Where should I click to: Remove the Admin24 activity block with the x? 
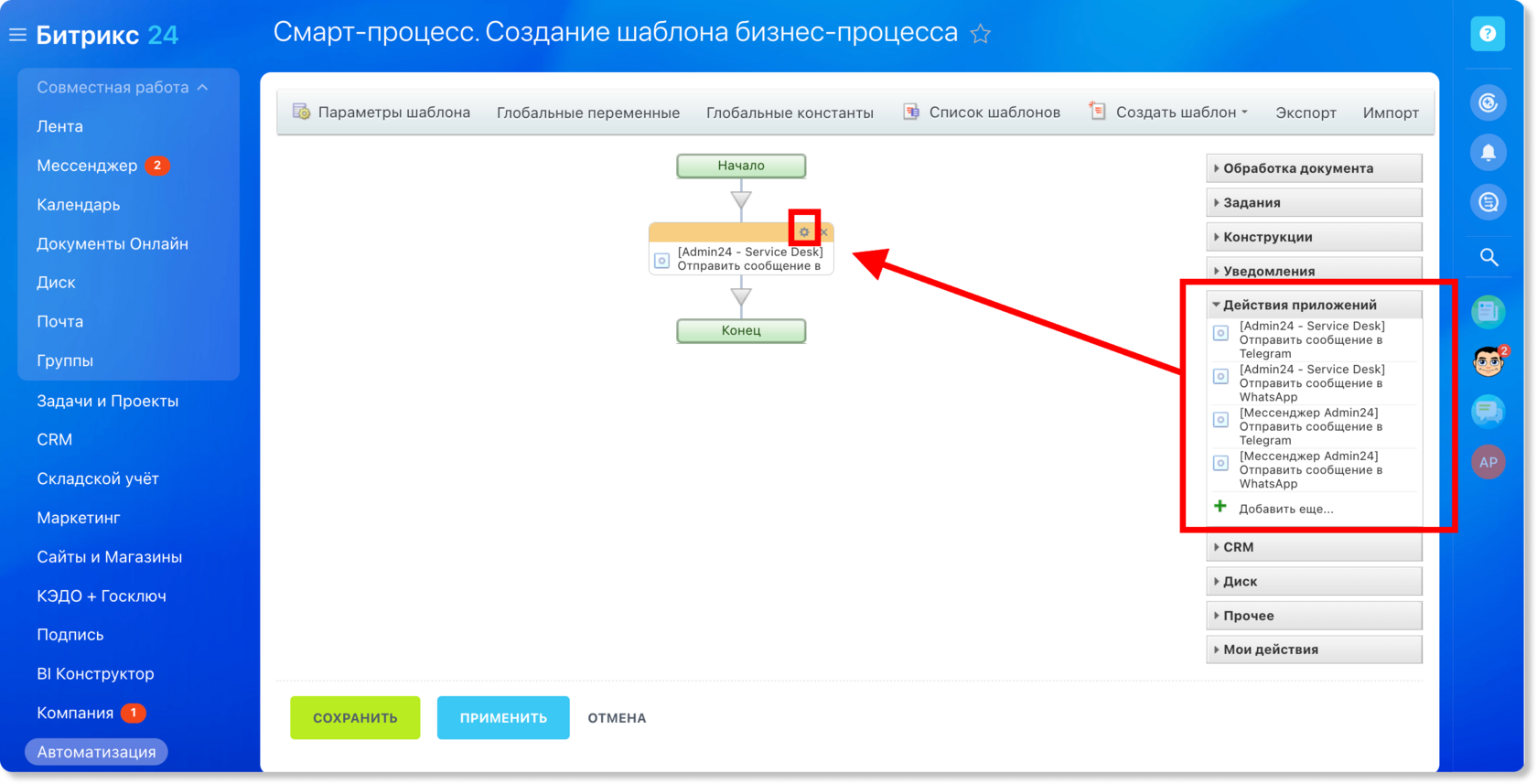coord(824,232)
